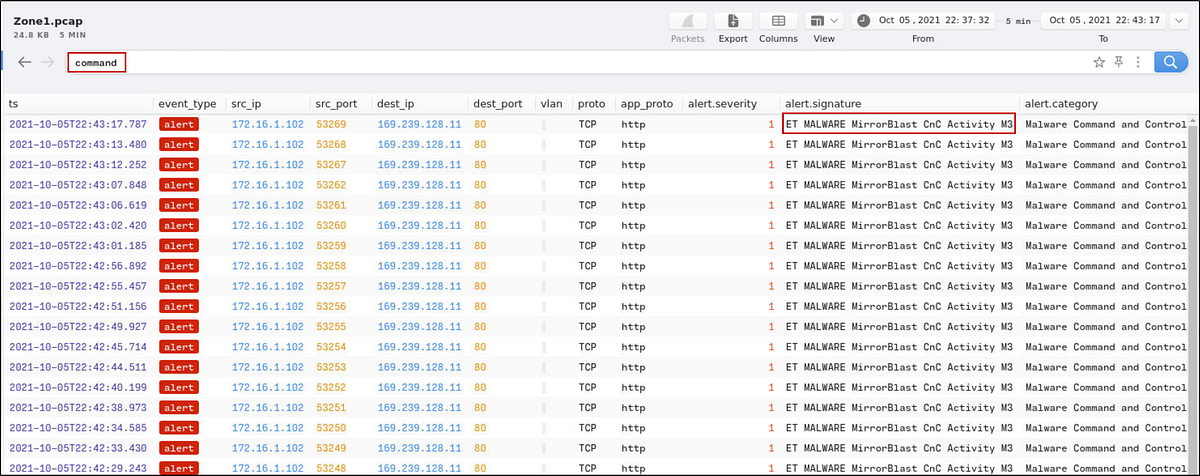
Task: Star the current search query
Action: (1099, 62)
